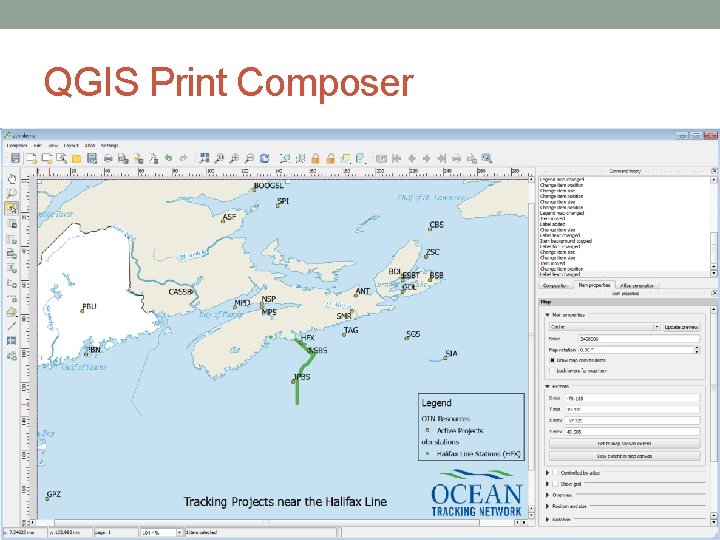Switch to the Item properties tab

594,285
